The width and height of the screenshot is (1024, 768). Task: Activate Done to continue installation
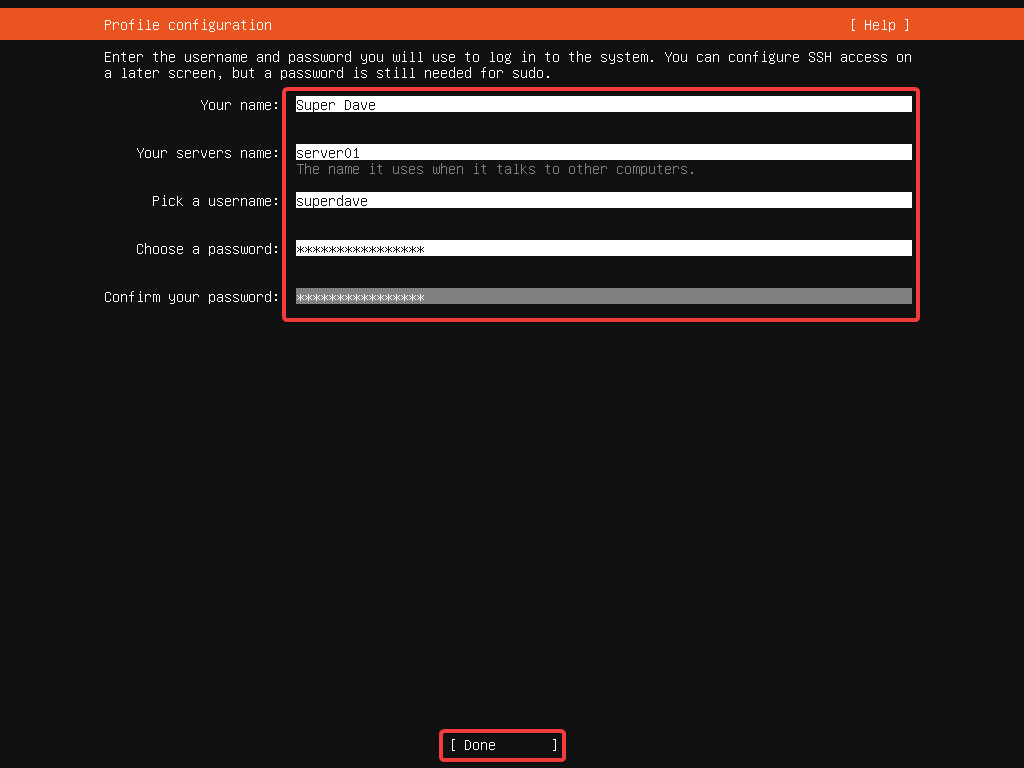502,744
